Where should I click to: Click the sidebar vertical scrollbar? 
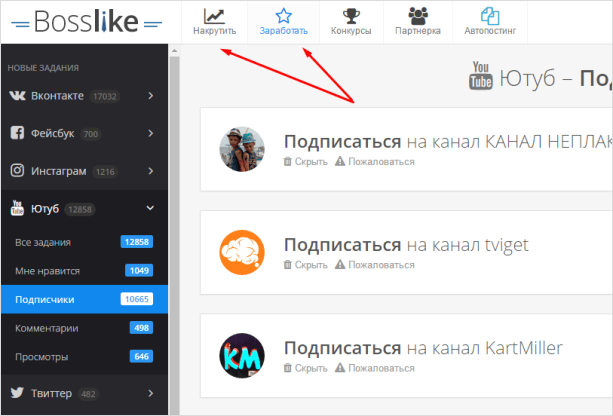pos(174,230)
